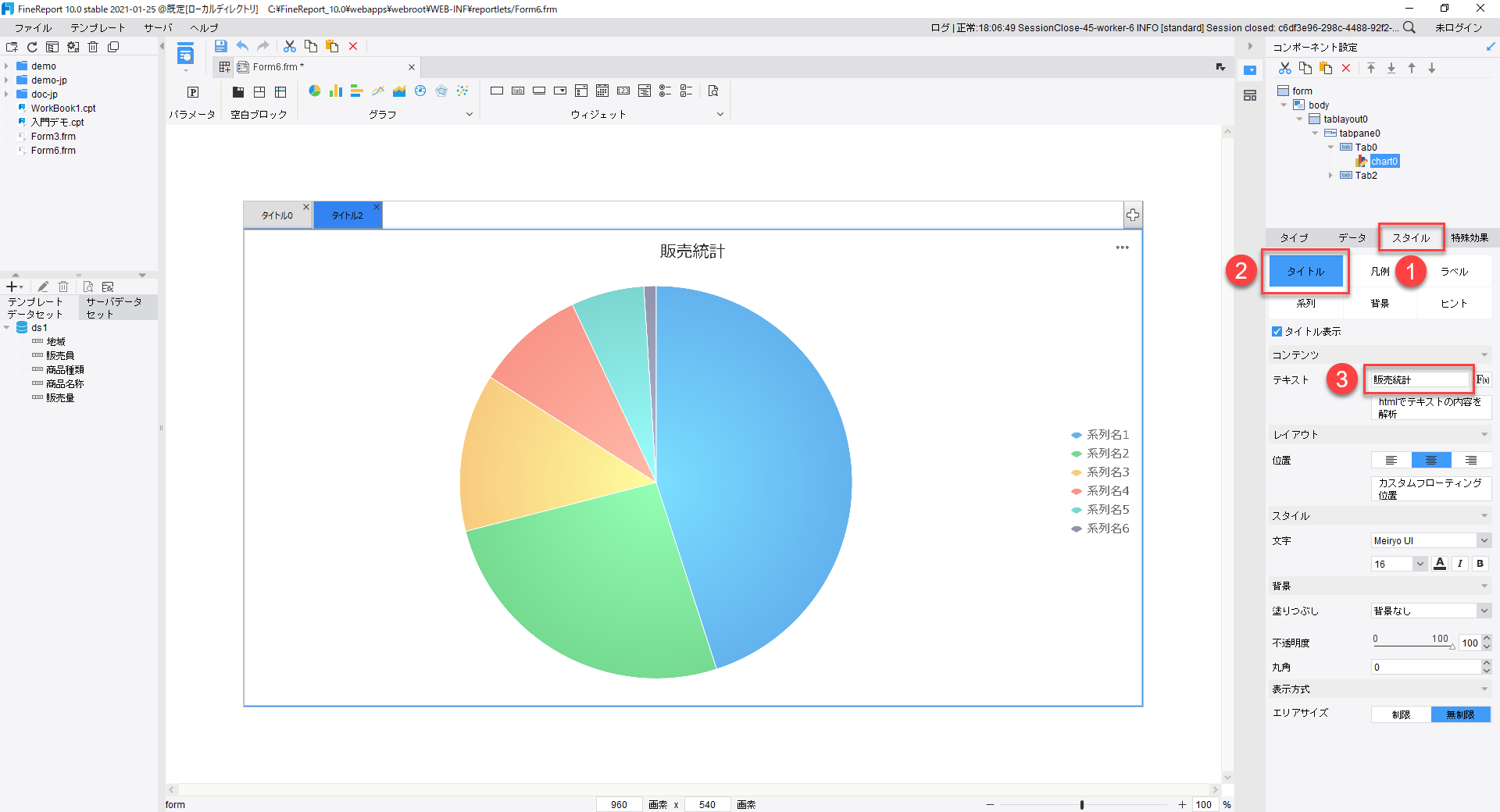Screen dimensions: 1500x812
Task: Toggle the タイトル表示 checkbox
Action: click(x=1277, y=331)
